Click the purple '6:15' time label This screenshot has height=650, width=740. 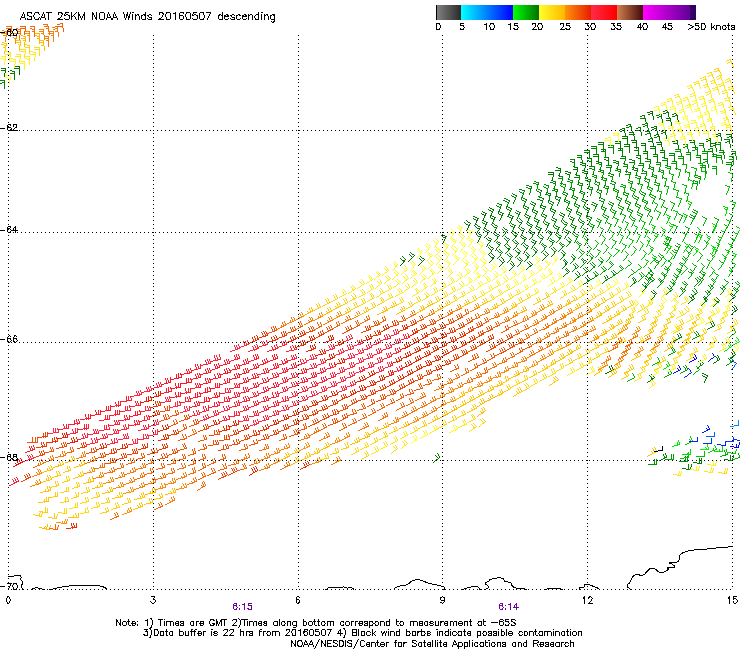[x=242, y=607]
